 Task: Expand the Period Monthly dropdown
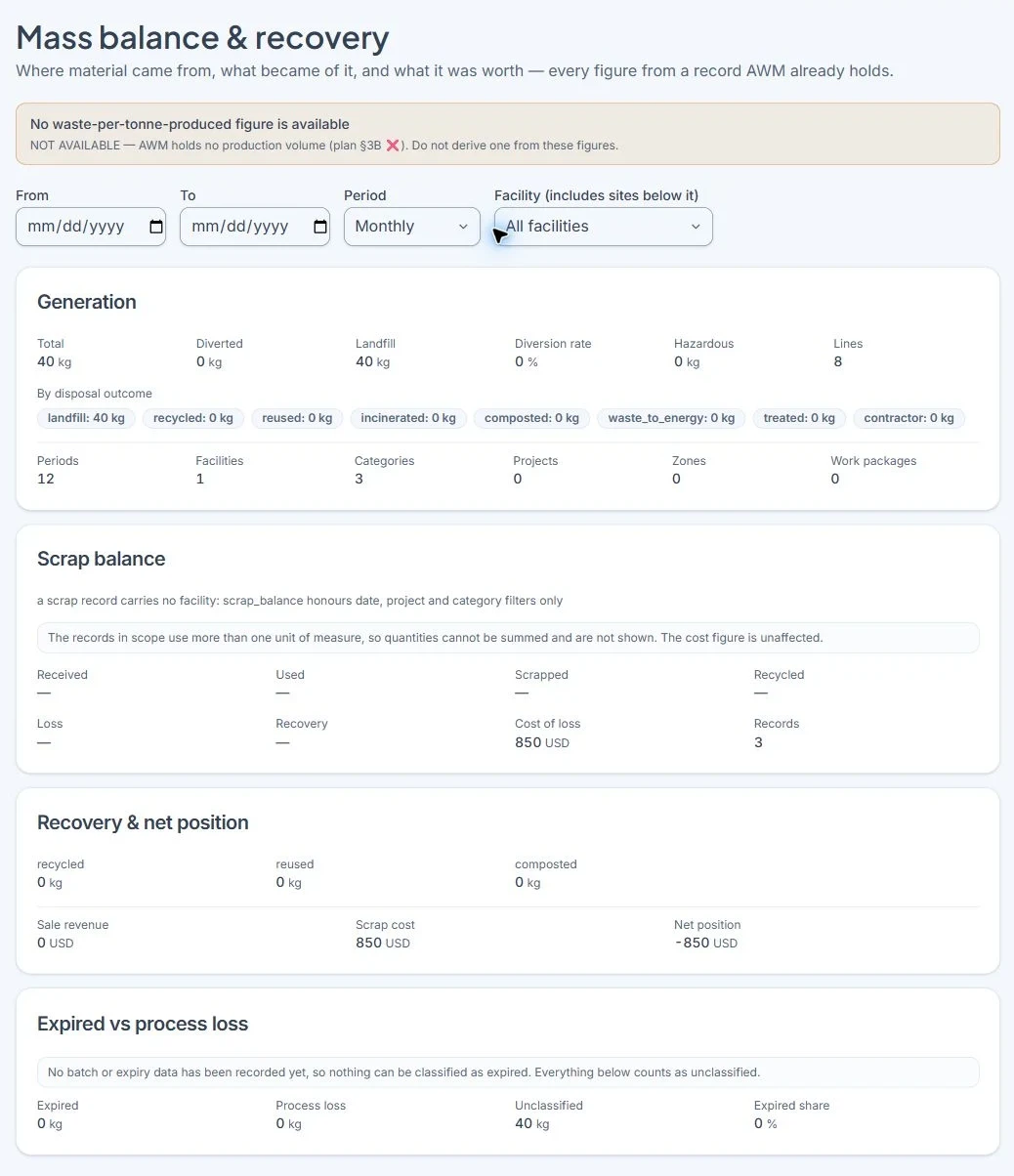412,227
